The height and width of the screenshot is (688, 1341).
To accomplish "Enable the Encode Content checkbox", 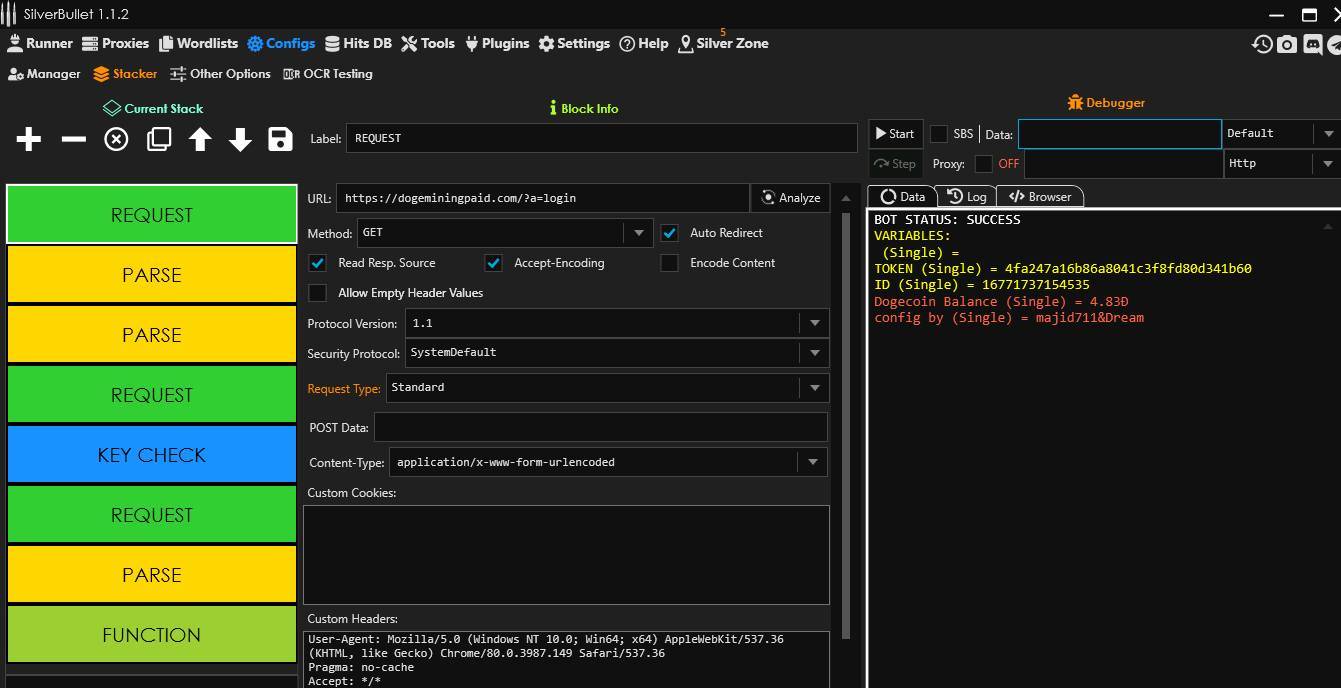I will (670, 263).
